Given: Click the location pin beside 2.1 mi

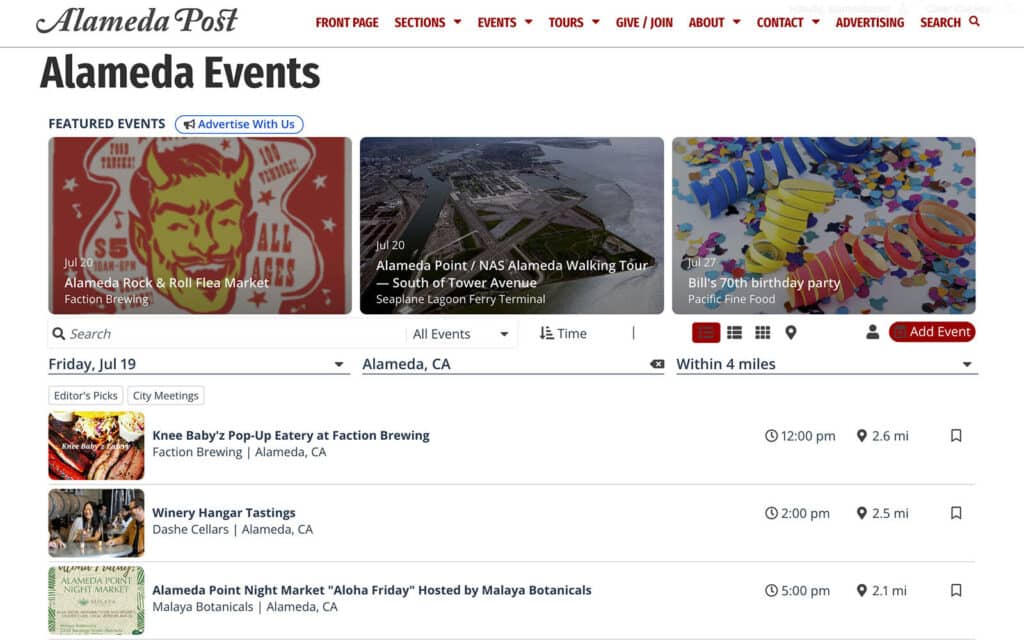Looking at the screenshot, I should pos(861,590).
